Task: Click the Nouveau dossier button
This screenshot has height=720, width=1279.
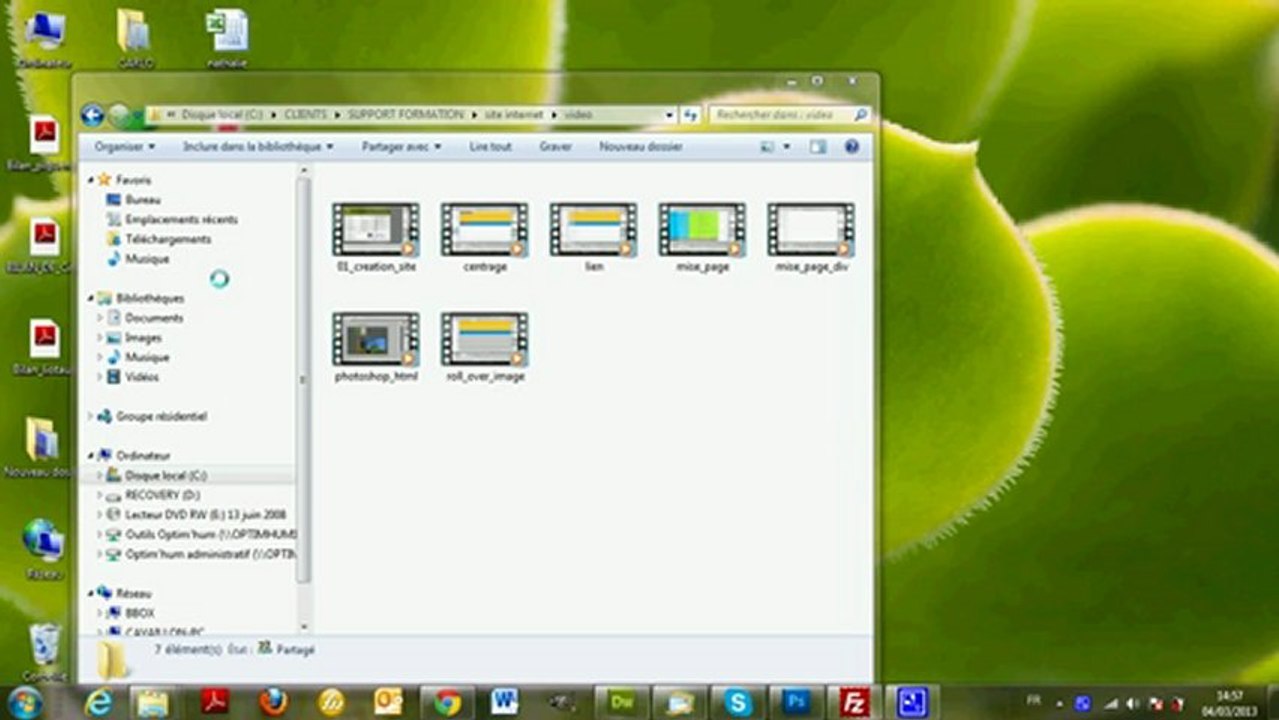Action: coord(640,147)
